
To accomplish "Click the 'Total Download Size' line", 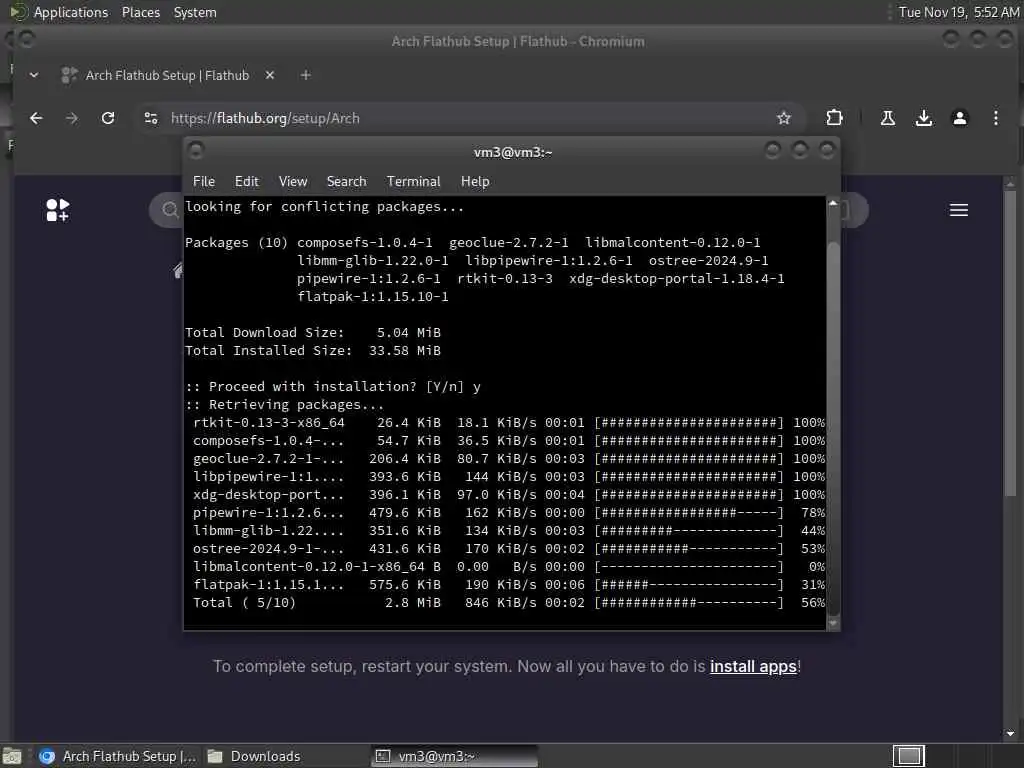I will [313, 332].
